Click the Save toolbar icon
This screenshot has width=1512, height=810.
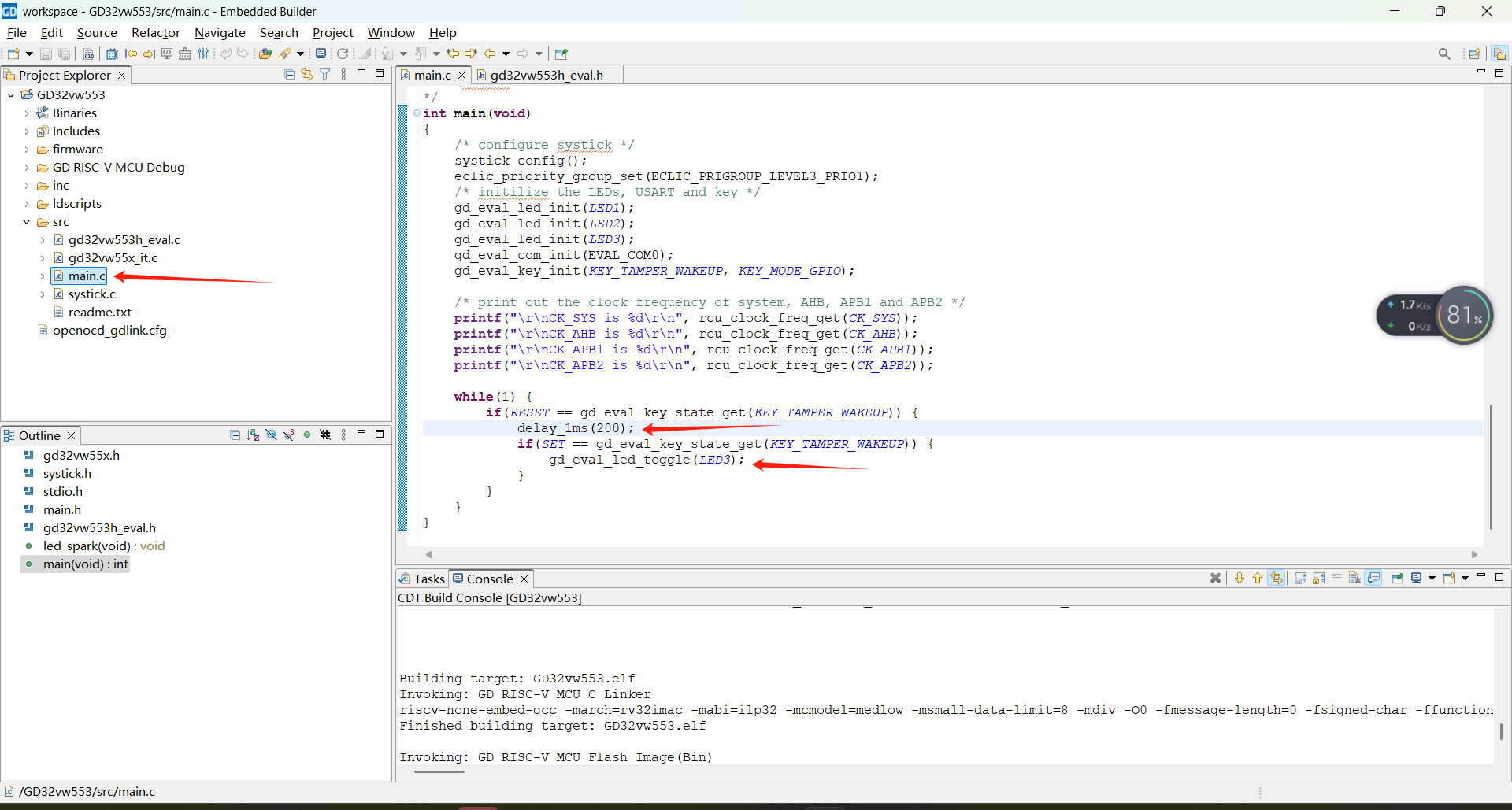pyautogui.click(x=46, y=54)
